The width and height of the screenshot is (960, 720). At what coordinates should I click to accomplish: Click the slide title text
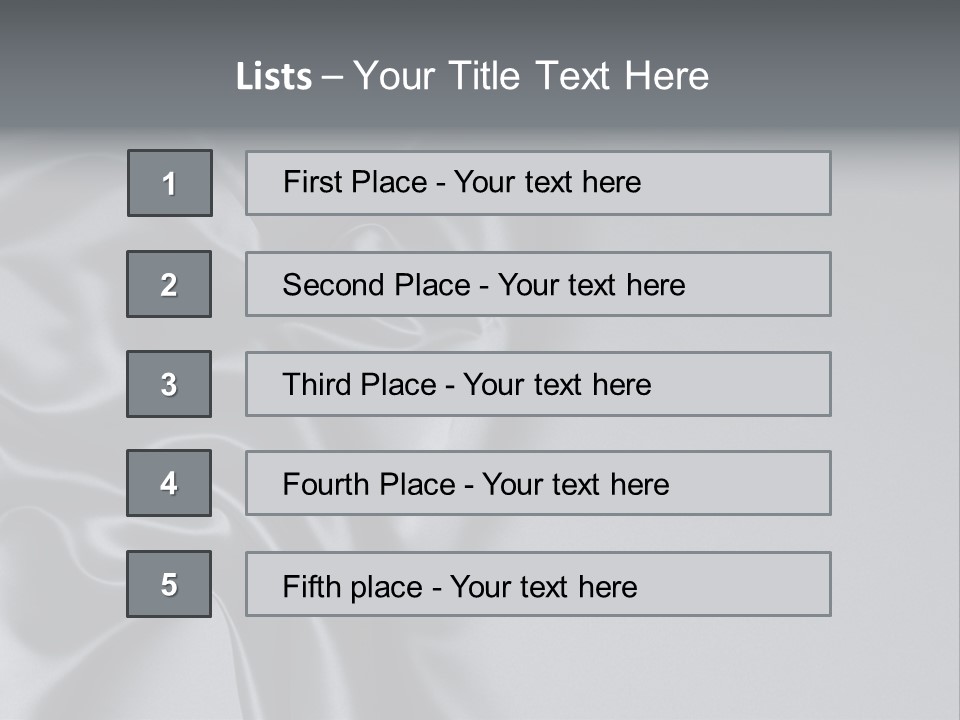click(x=472, y=76)
